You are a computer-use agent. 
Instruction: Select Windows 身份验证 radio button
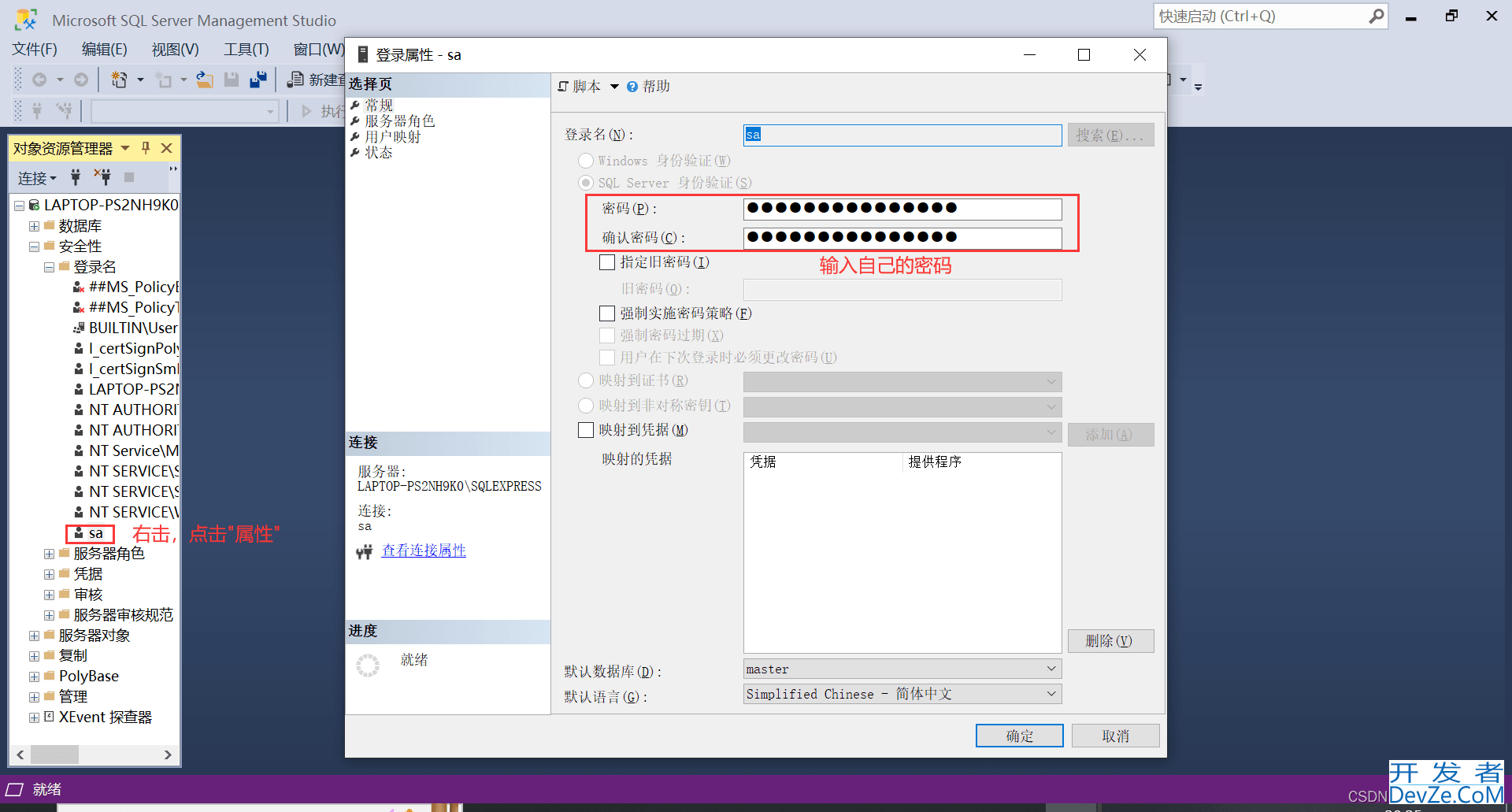[x=586, y=161]
